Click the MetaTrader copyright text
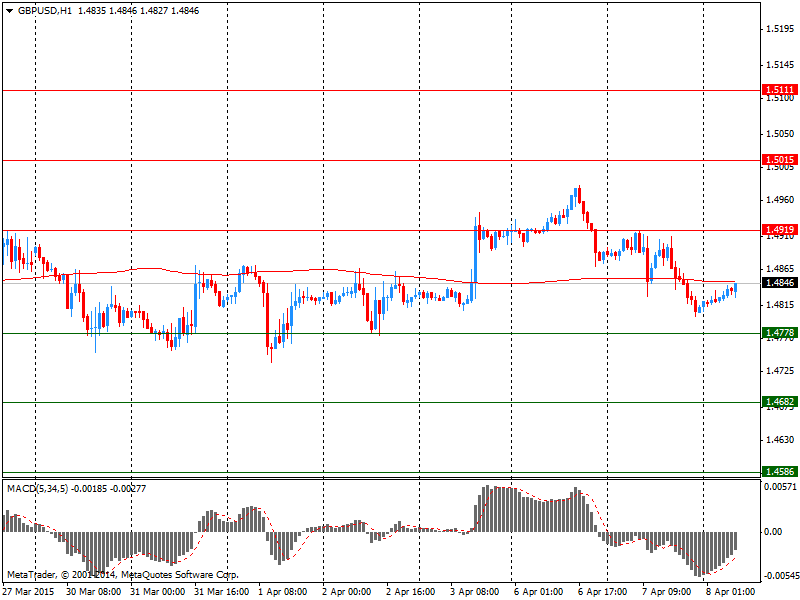Viewport: 800px width, 600px height. tap(122, 574)
